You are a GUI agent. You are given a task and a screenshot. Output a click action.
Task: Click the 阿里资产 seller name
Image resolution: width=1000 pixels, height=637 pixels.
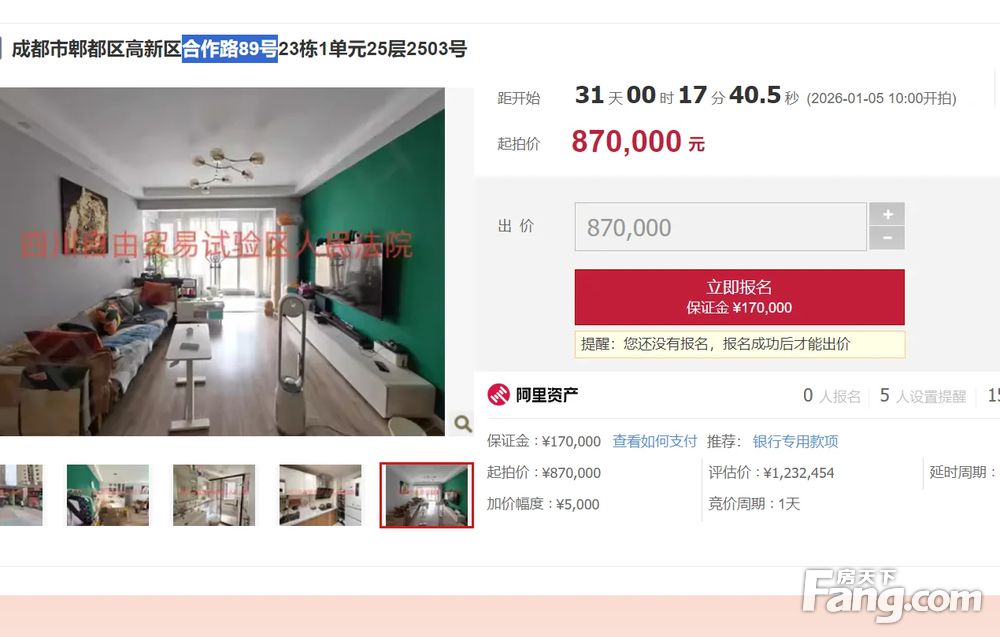[x=547, y=395]
